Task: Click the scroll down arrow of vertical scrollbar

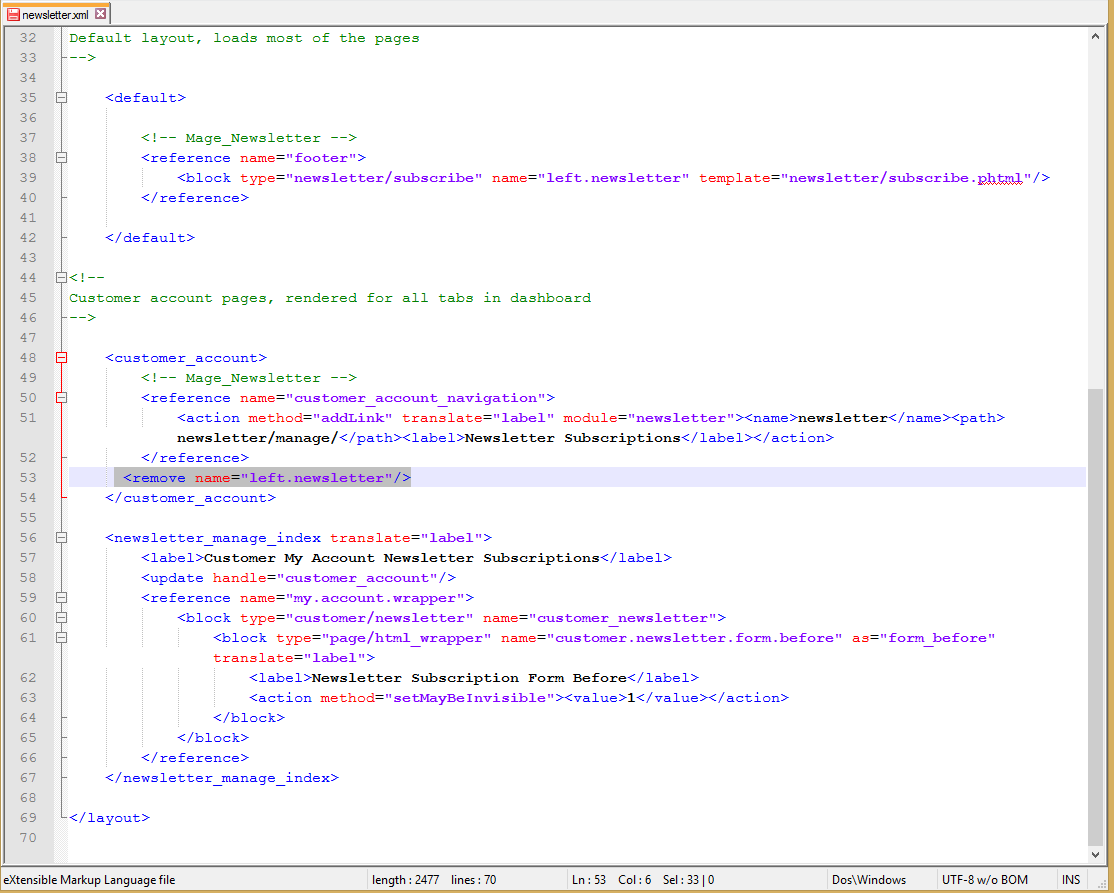Action: pyautogui.click(x=1095, y=855)
